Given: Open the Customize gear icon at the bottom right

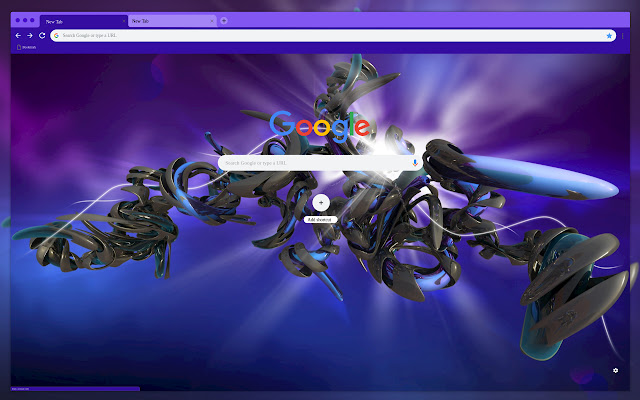Looking at the screenshot, I should pyautogui.click(x=616, y=370).
